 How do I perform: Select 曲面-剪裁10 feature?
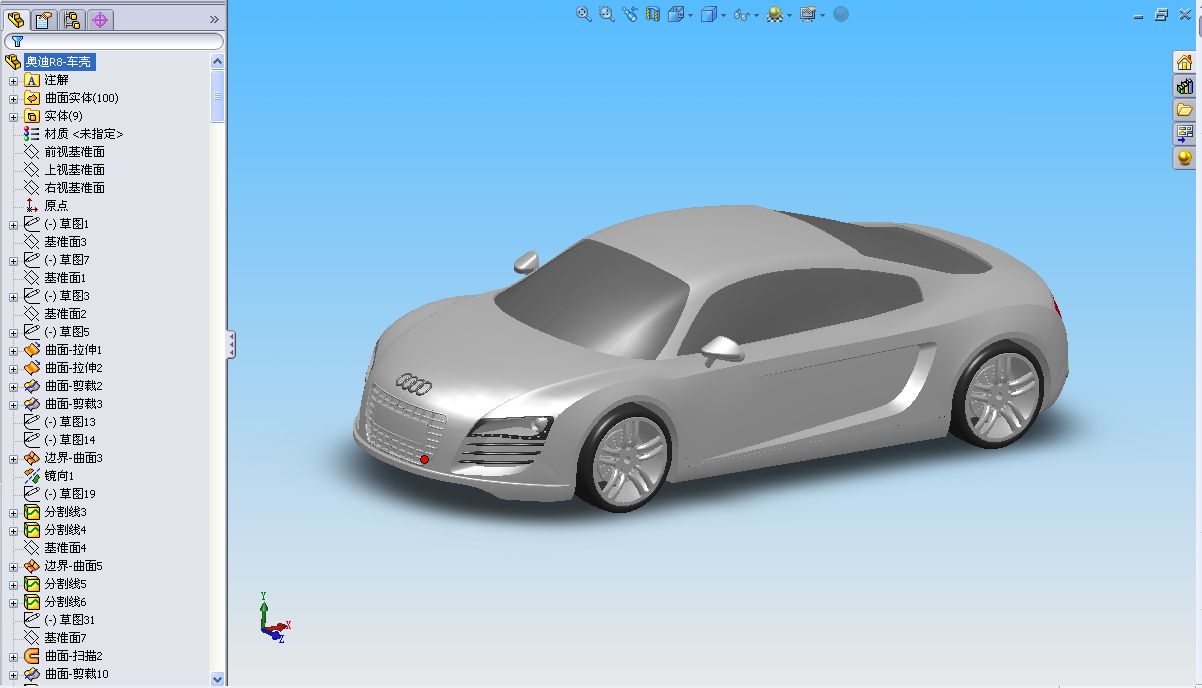click(76, 674)
